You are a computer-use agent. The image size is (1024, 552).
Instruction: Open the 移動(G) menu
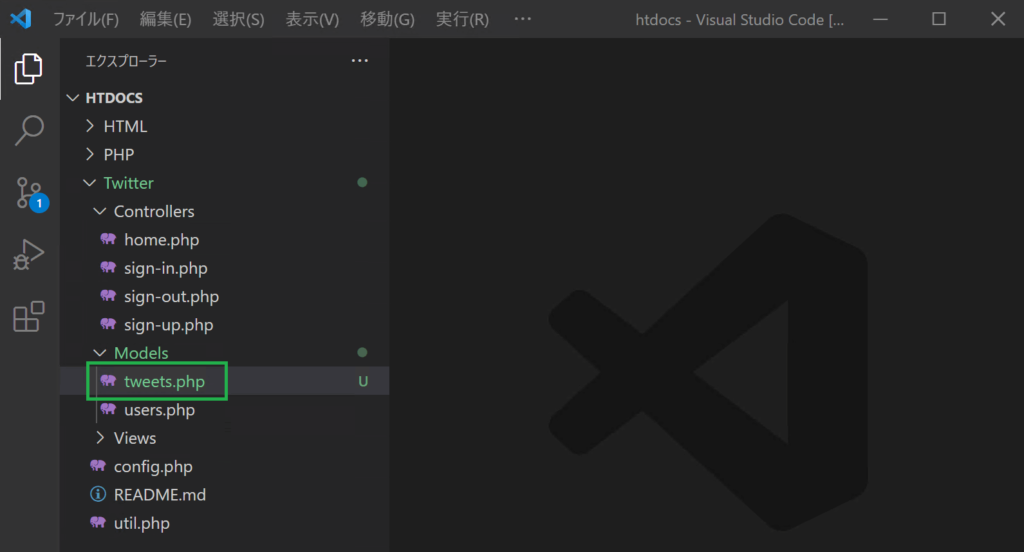tap(387, 20)
